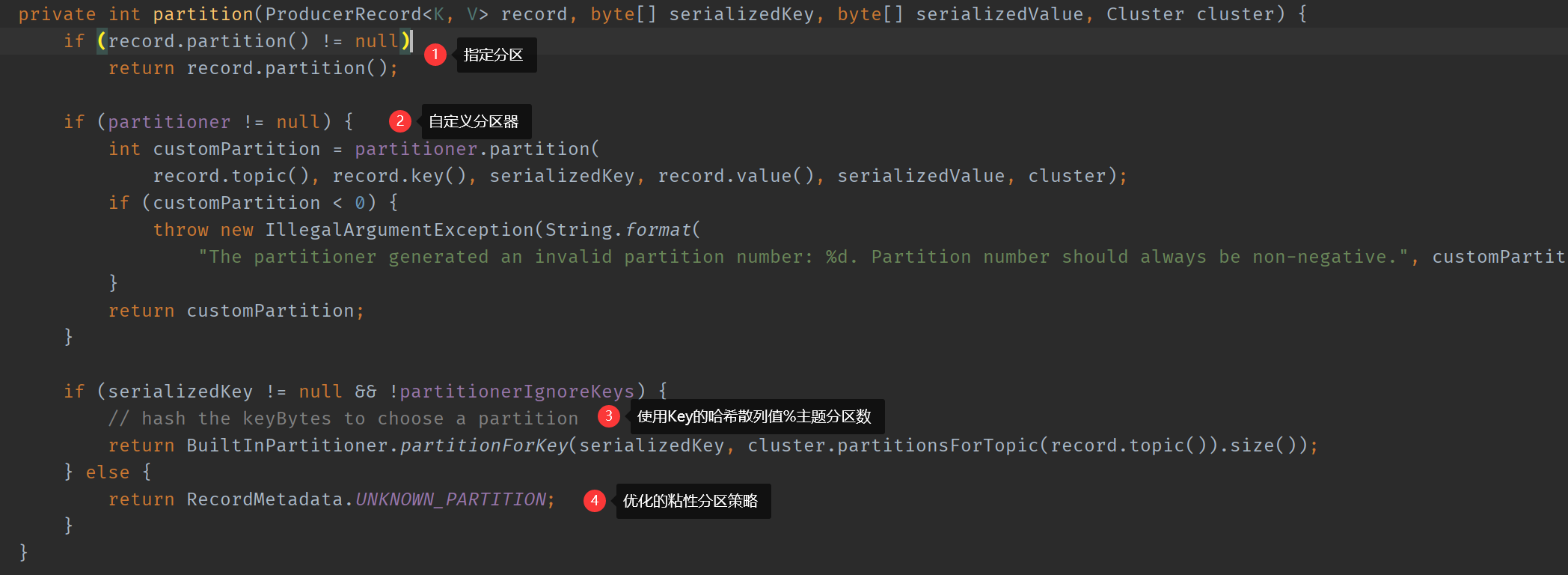Click 'partitioner' in 'if (partitioner != null)'
Image resolution: width=1568 pixels, height=575 pixels.
[169, 122]
